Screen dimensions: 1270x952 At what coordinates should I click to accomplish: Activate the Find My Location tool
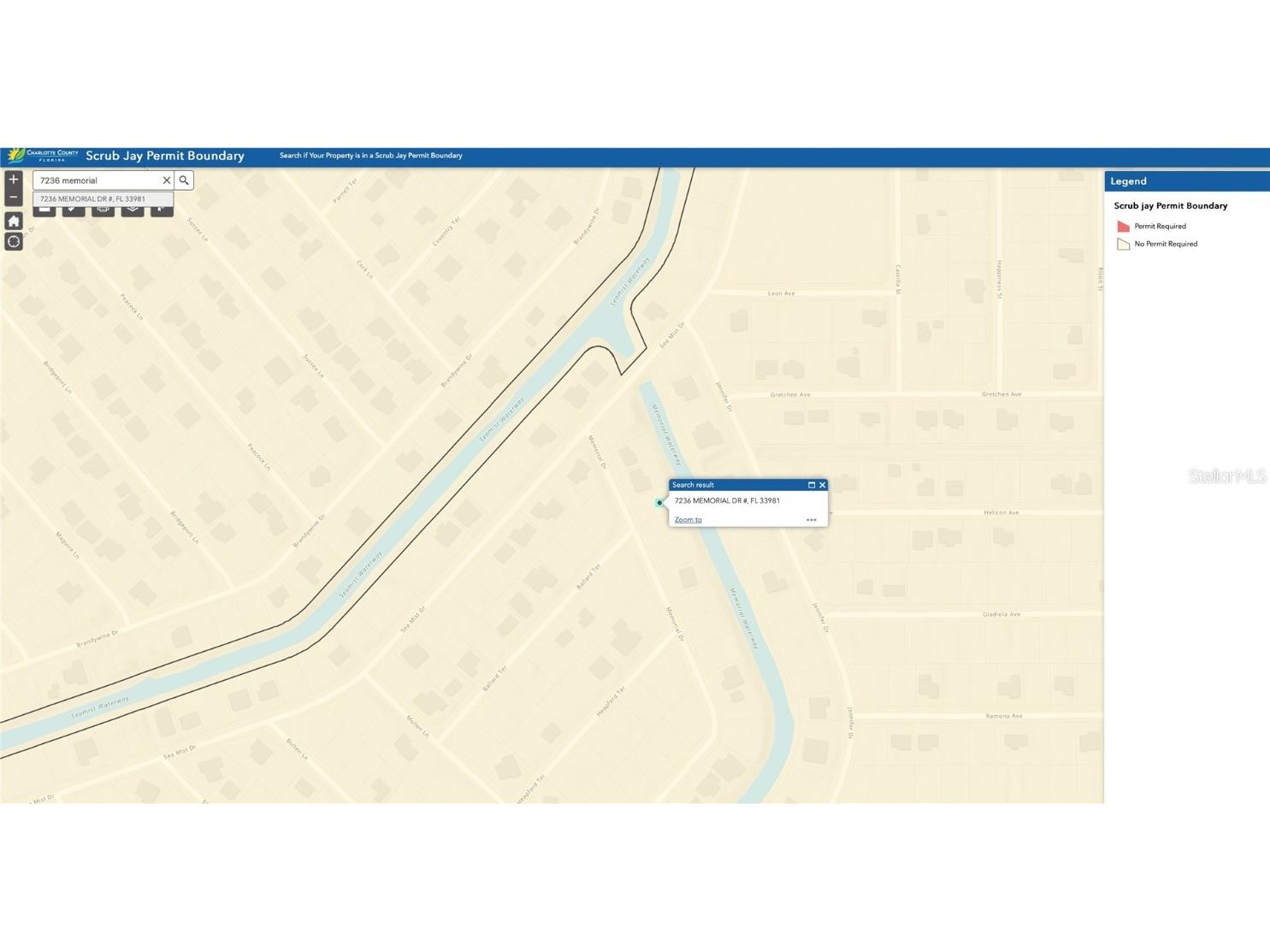[14, 241]
